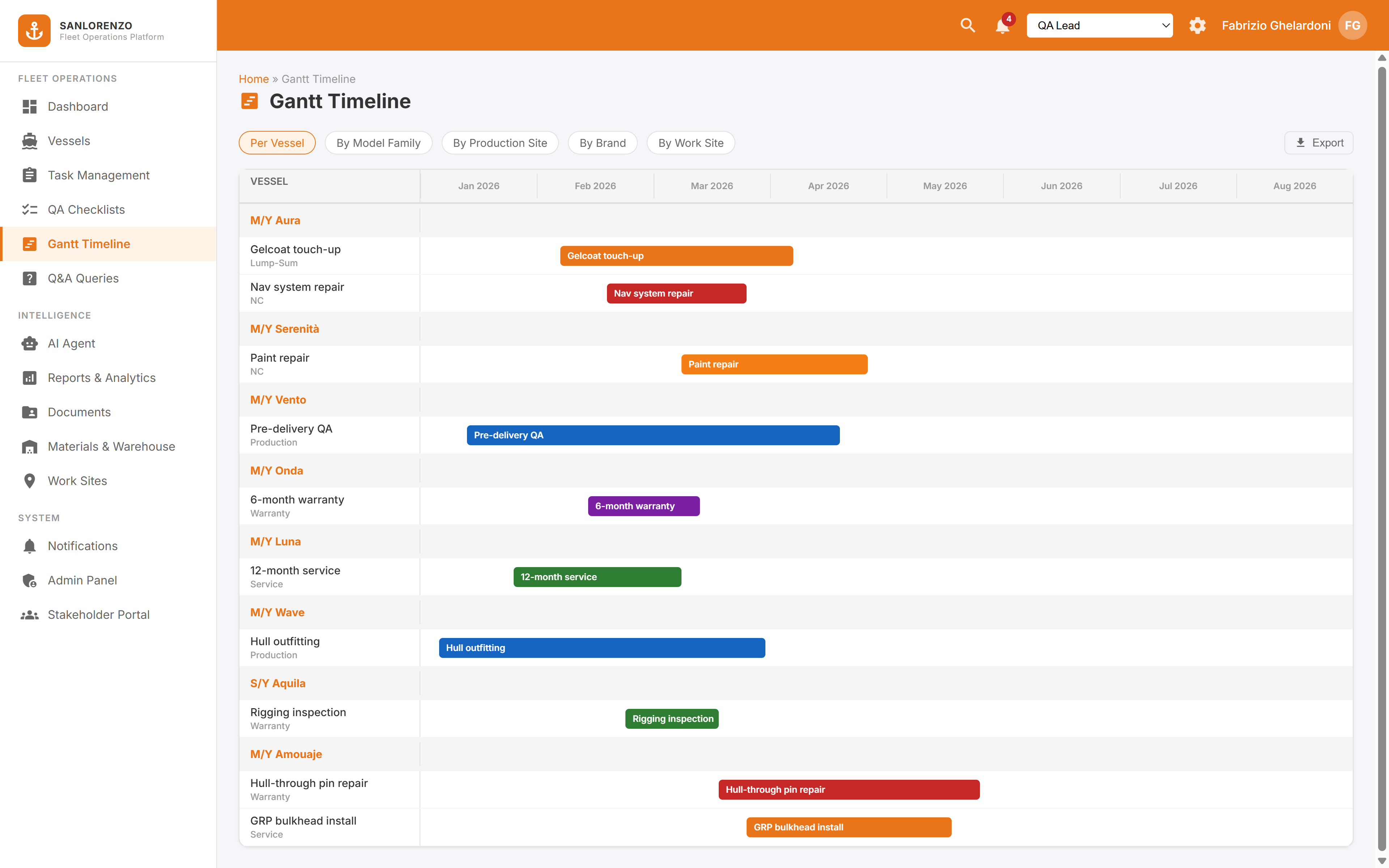Viewport: 1389px width, 868px height.
Task: Follow the Home breadcrumb link
Action: click(254, 79)
